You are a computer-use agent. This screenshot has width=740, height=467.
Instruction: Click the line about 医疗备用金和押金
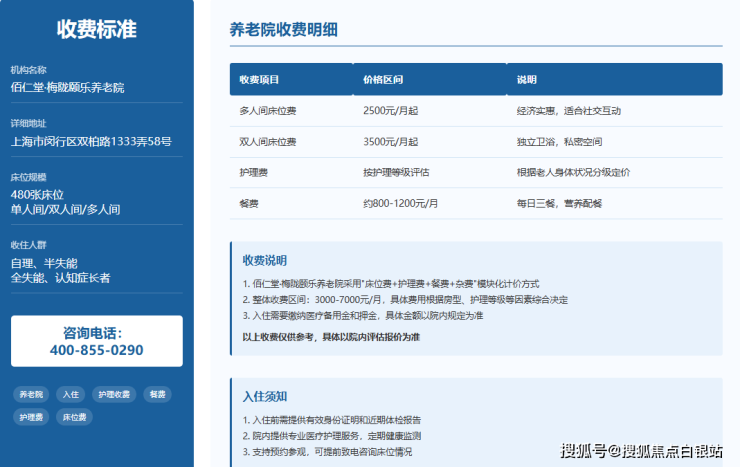363,316
